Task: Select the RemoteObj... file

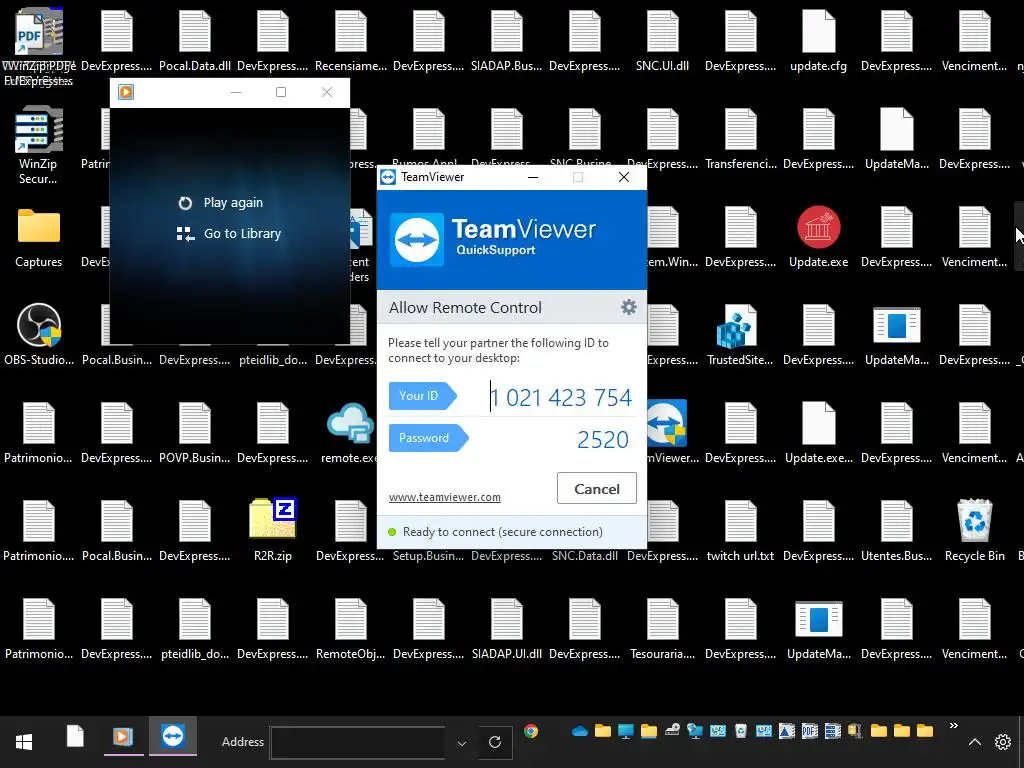Action: click(351, 628)
